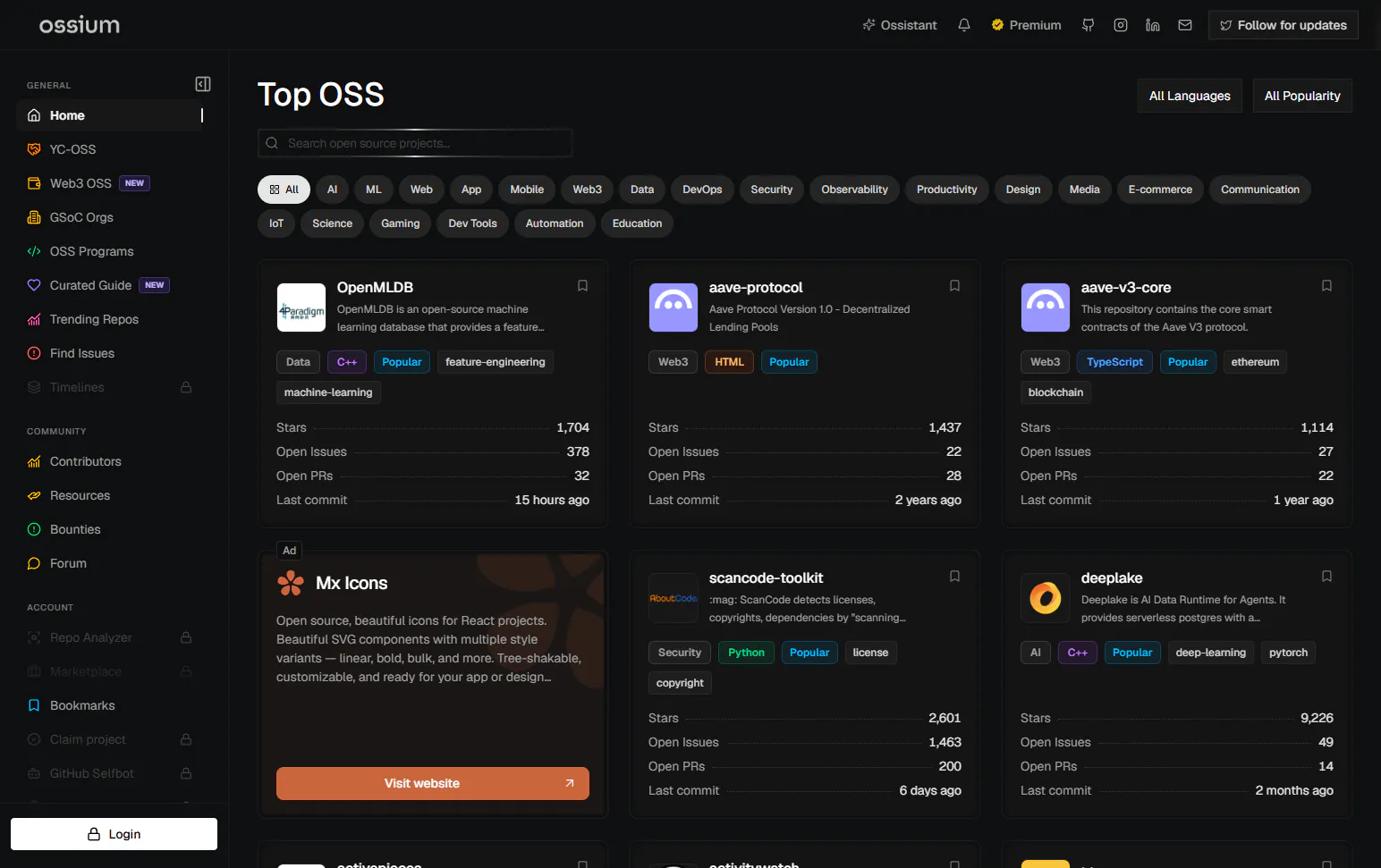Viewport: 1381px width, 868px height.
Task: Open the LinkedIn icon link
Action: [x=1153, y=25]
